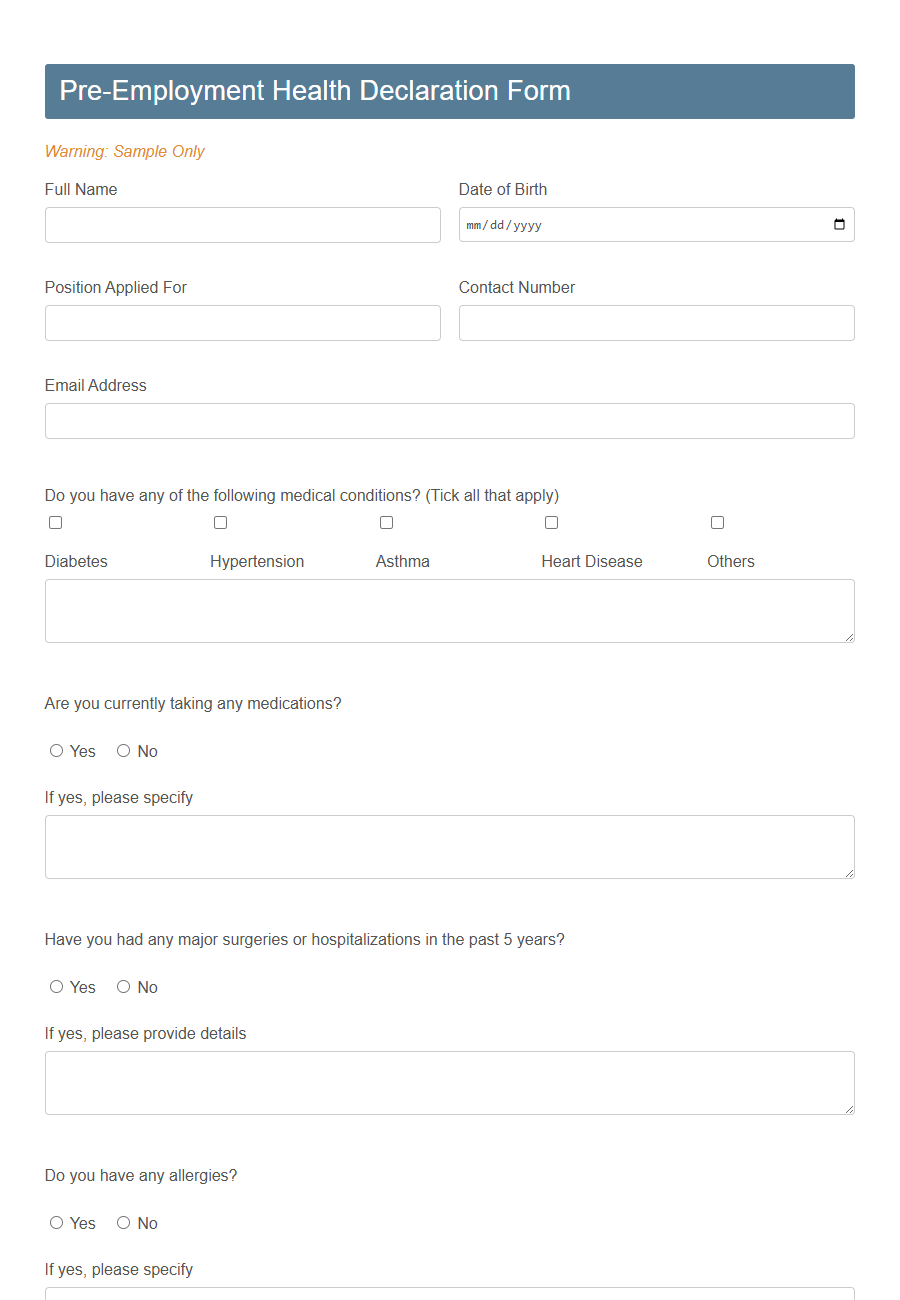Screen dimensions: 900x1300
Task: Check the Heart Disease checkbox
Action: click(551, 522)
